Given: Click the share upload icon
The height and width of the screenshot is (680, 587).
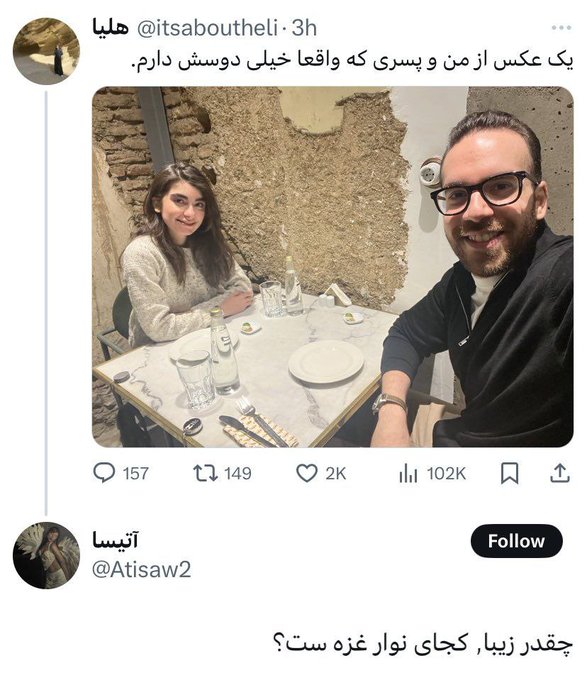Looking at the screenshot, I should [x=560, y=473].
